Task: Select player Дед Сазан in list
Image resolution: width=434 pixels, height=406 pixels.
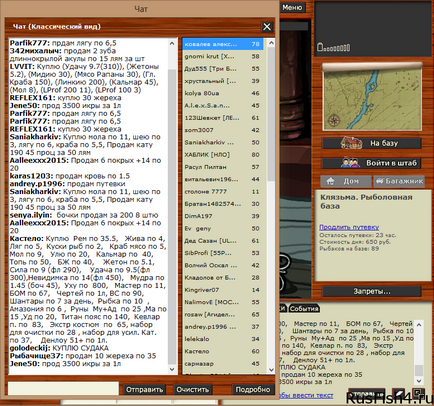Action: coord(223,241)
